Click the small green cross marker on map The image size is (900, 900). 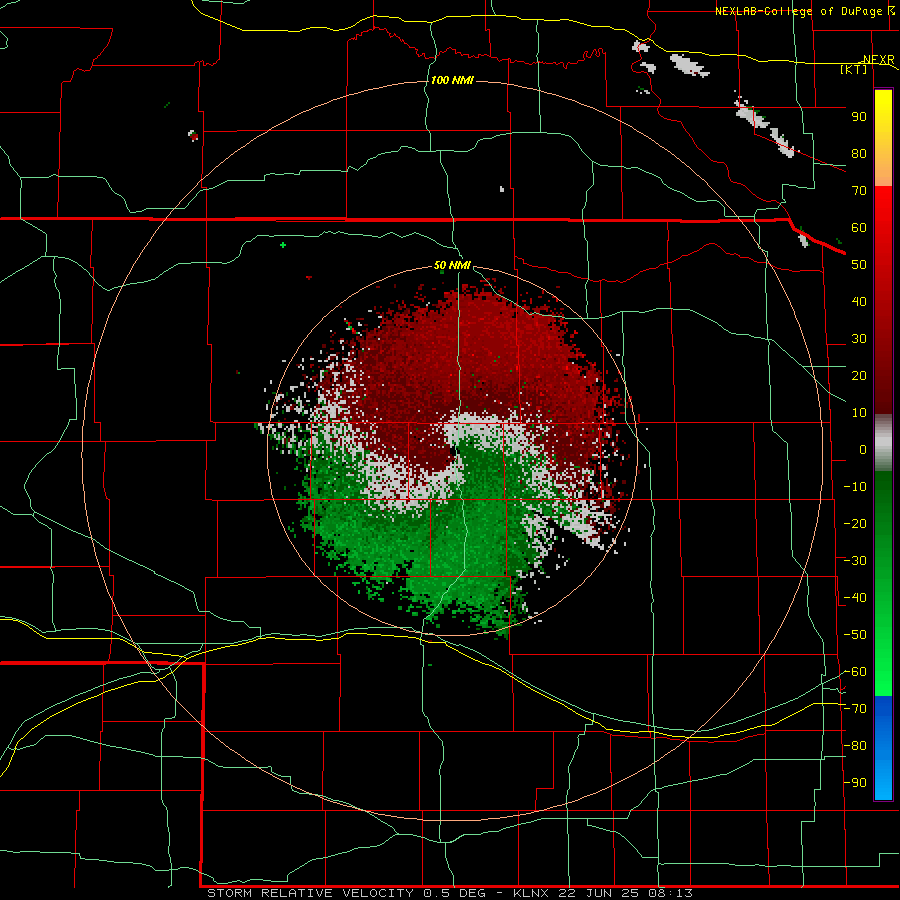[283, 245]
